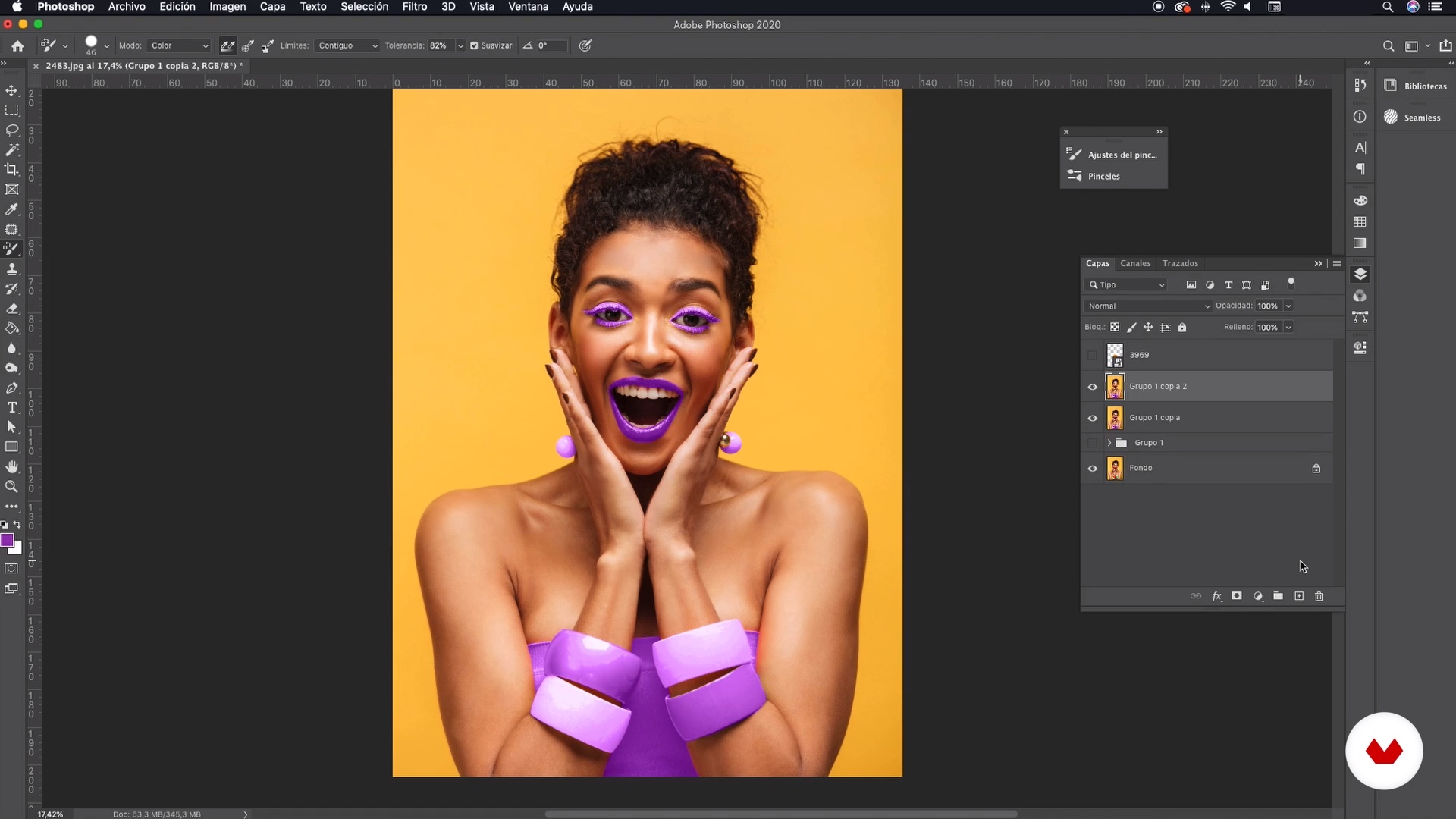1456x819 pixels.
Task: Open the Tolerancia slider dropdown arrow
Action: [460, 45]
